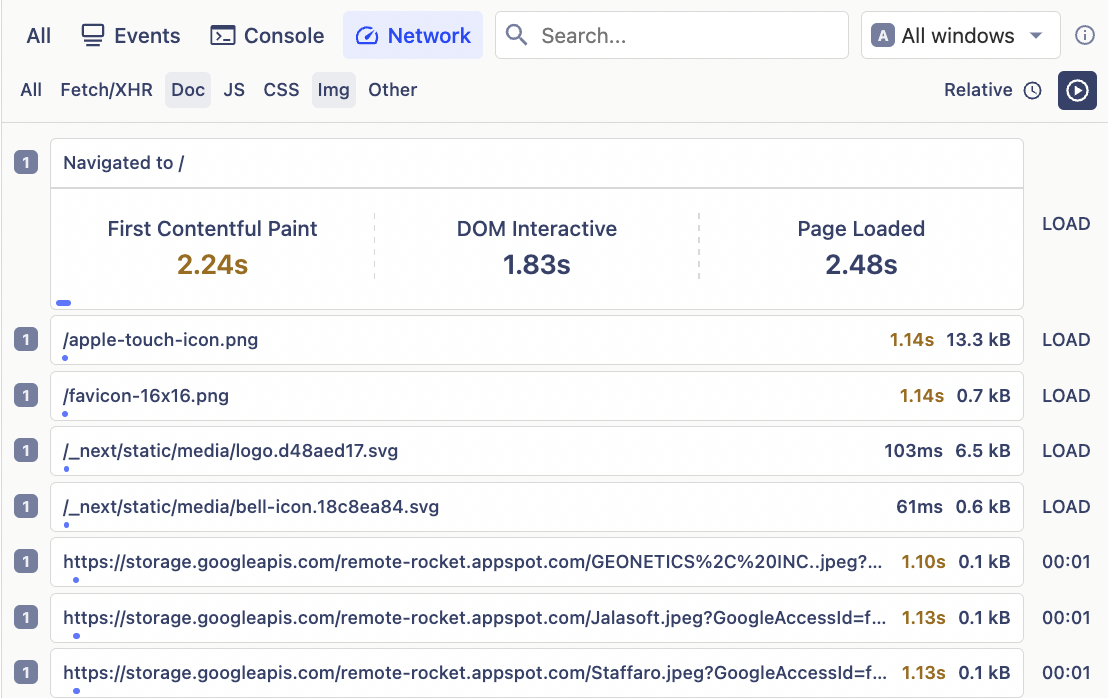
Task: Open the info icon at top right
Action: point(1086,35)
